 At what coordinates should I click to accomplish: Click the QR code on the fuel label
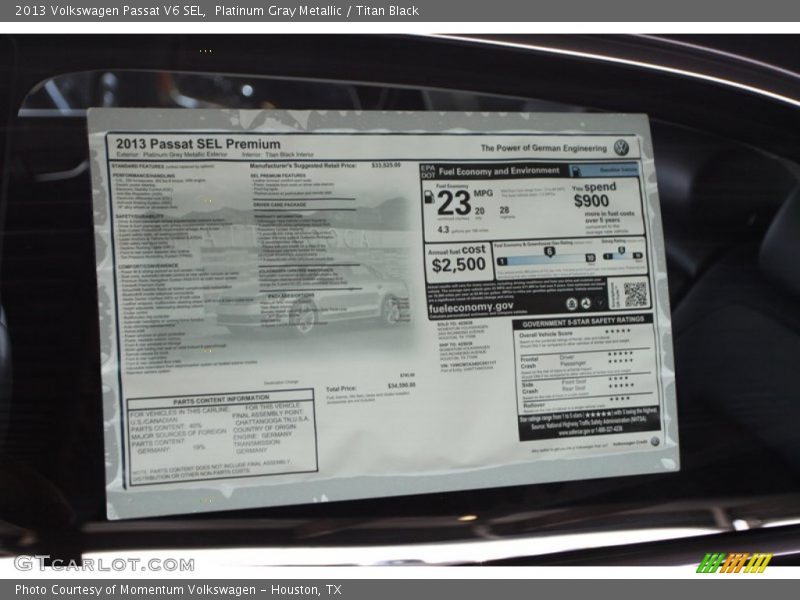tap(635, 294)
